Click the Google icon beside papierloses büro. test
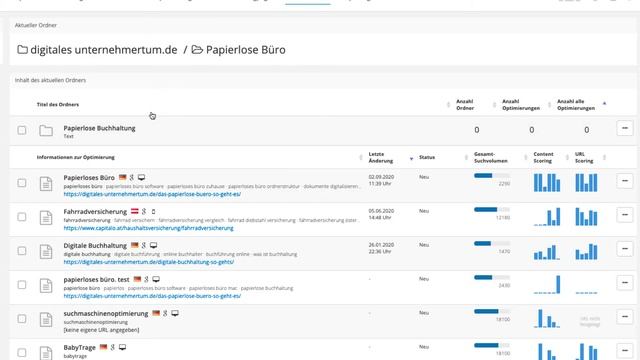This screenshot has height=360, width=640. [146, 279]
